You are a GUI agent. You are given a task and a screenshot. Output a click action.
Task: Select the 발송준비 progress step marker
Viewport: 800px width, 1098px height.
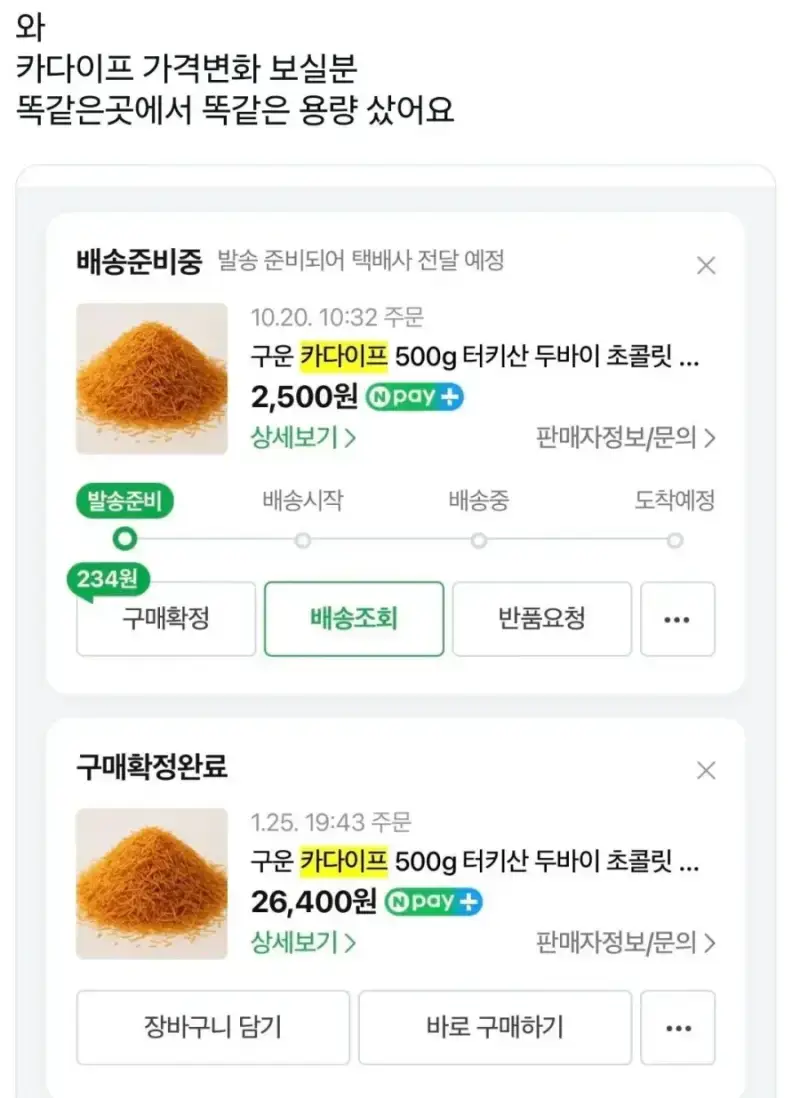[125, 539]
